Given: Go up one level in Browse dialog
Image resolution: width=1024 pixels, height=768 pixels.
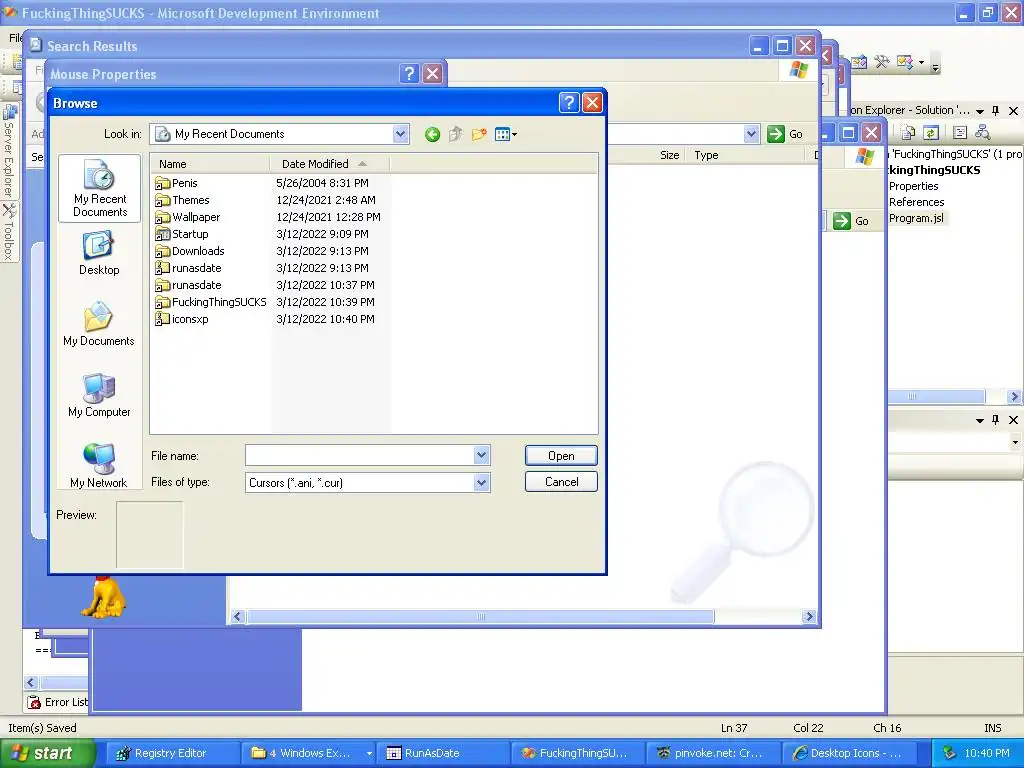Looking at the screenshot, I should pyautogui.click(x=455, y=135).
